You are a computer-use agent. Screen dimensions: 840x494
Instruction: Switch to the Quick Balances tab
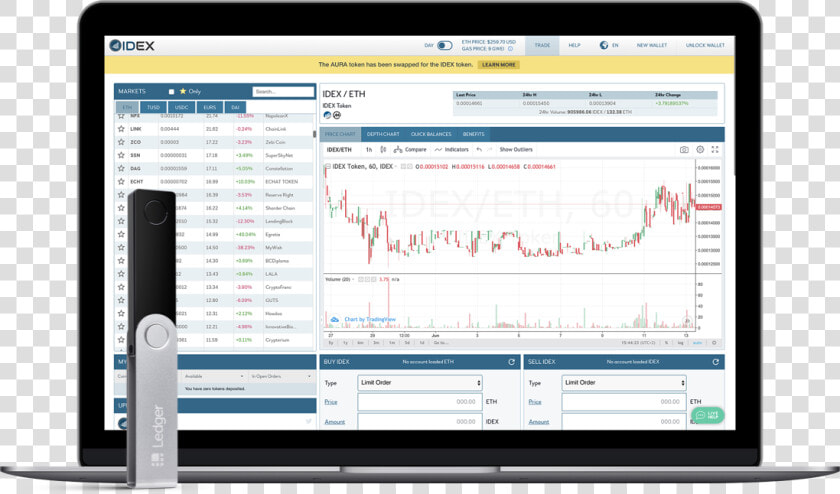[x=431, y=134]
